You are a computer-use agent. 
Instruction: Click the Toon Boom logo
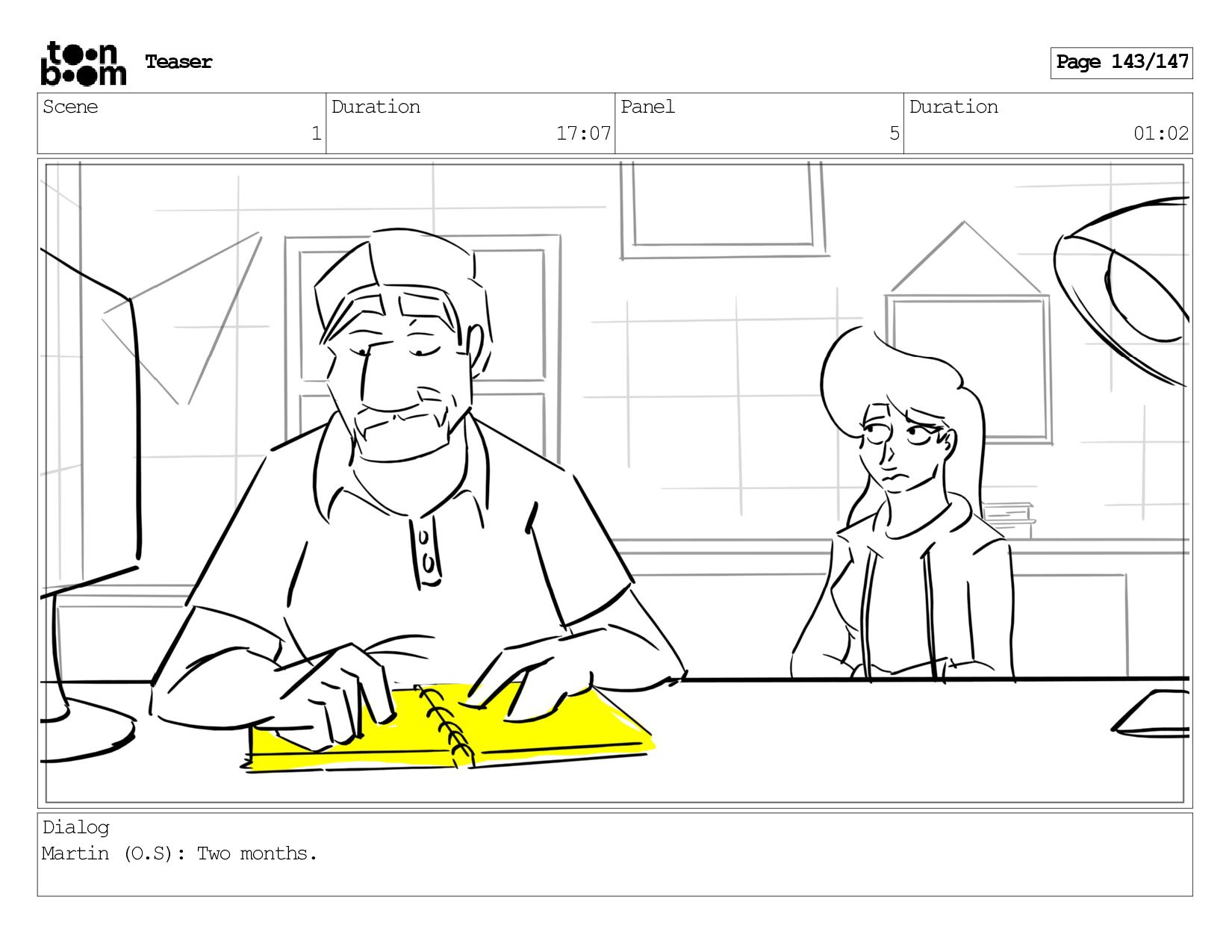(83, 63)
